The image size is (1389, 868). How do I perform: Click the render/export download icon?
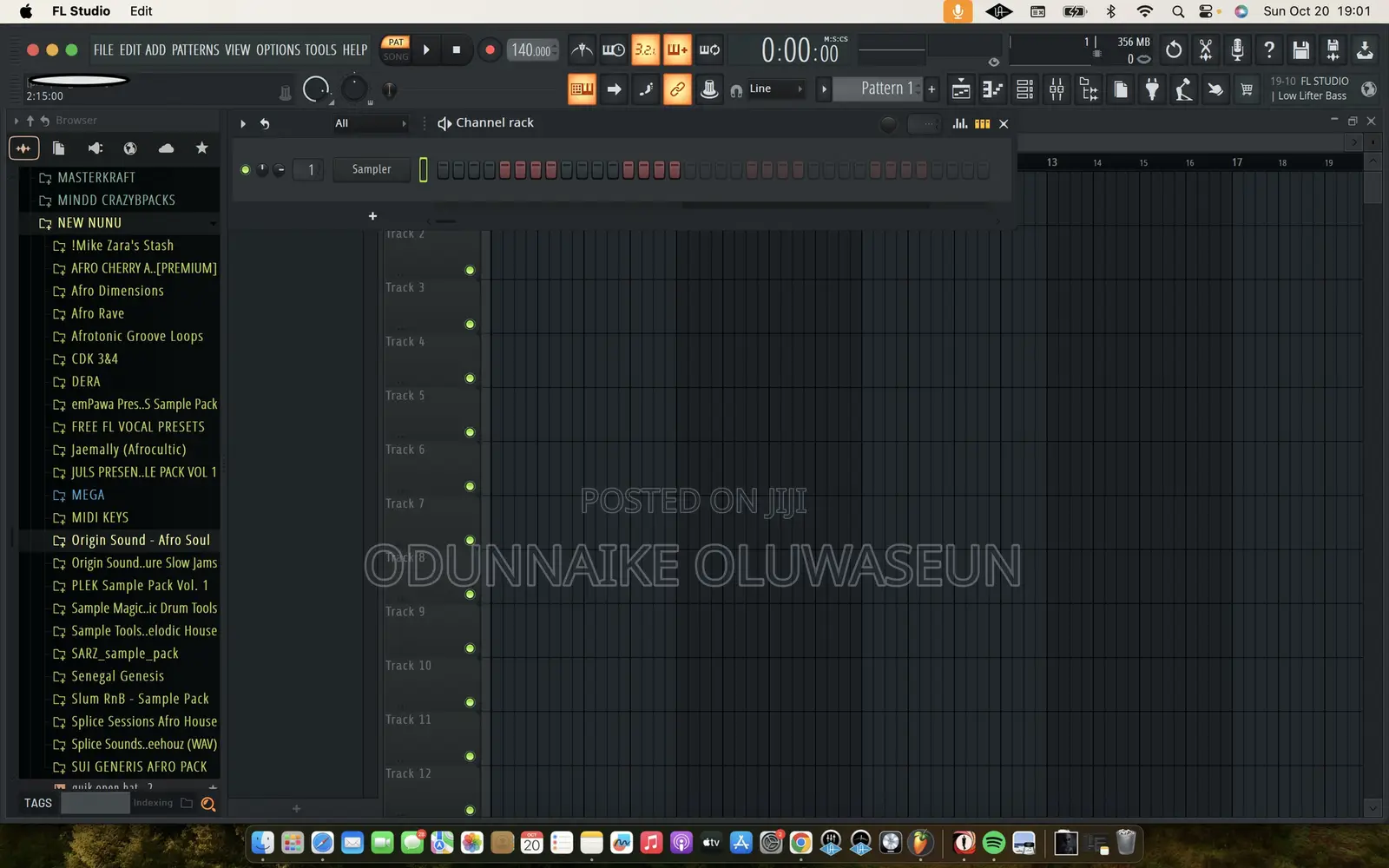tap(1365, 49)
